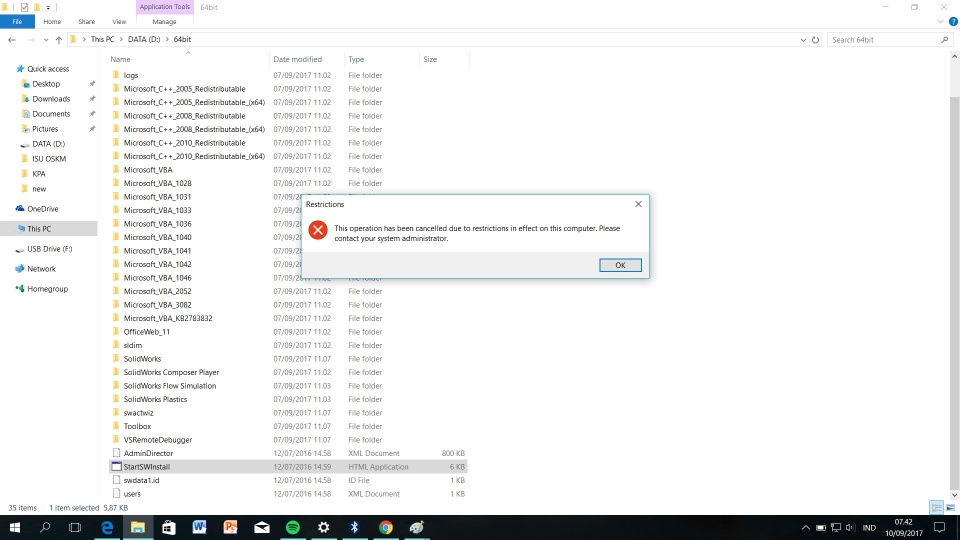Open taskbar search icon
Screen dimensions: 960x540
[x=45, y=527]
